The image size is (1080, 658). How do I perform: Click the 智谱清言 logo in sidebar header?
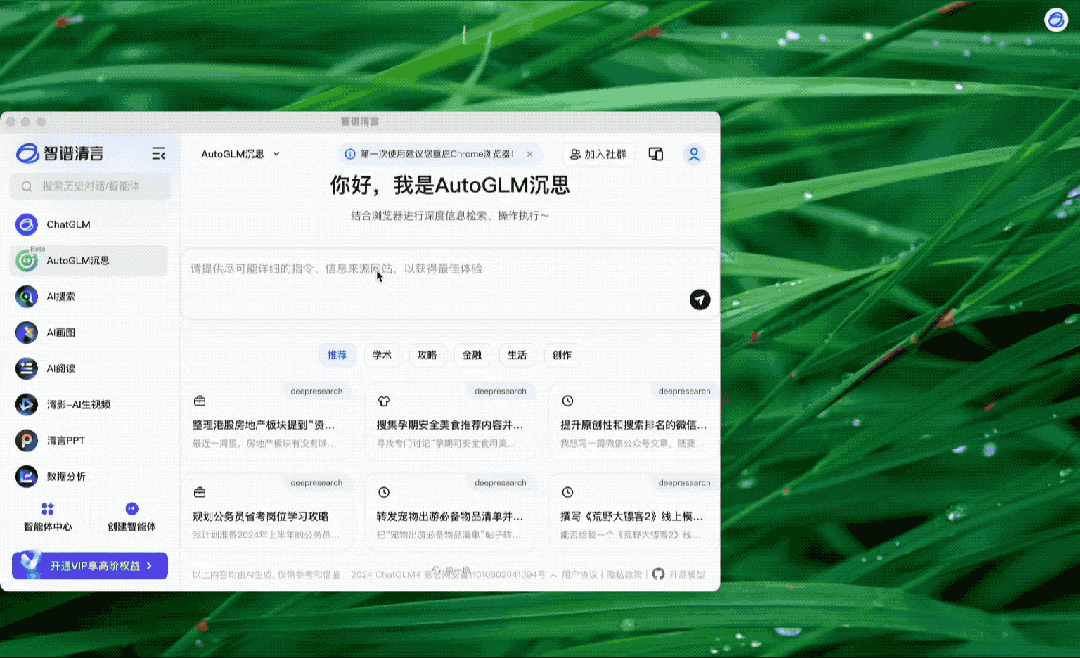pyautogui.click(x=60, y=153)
